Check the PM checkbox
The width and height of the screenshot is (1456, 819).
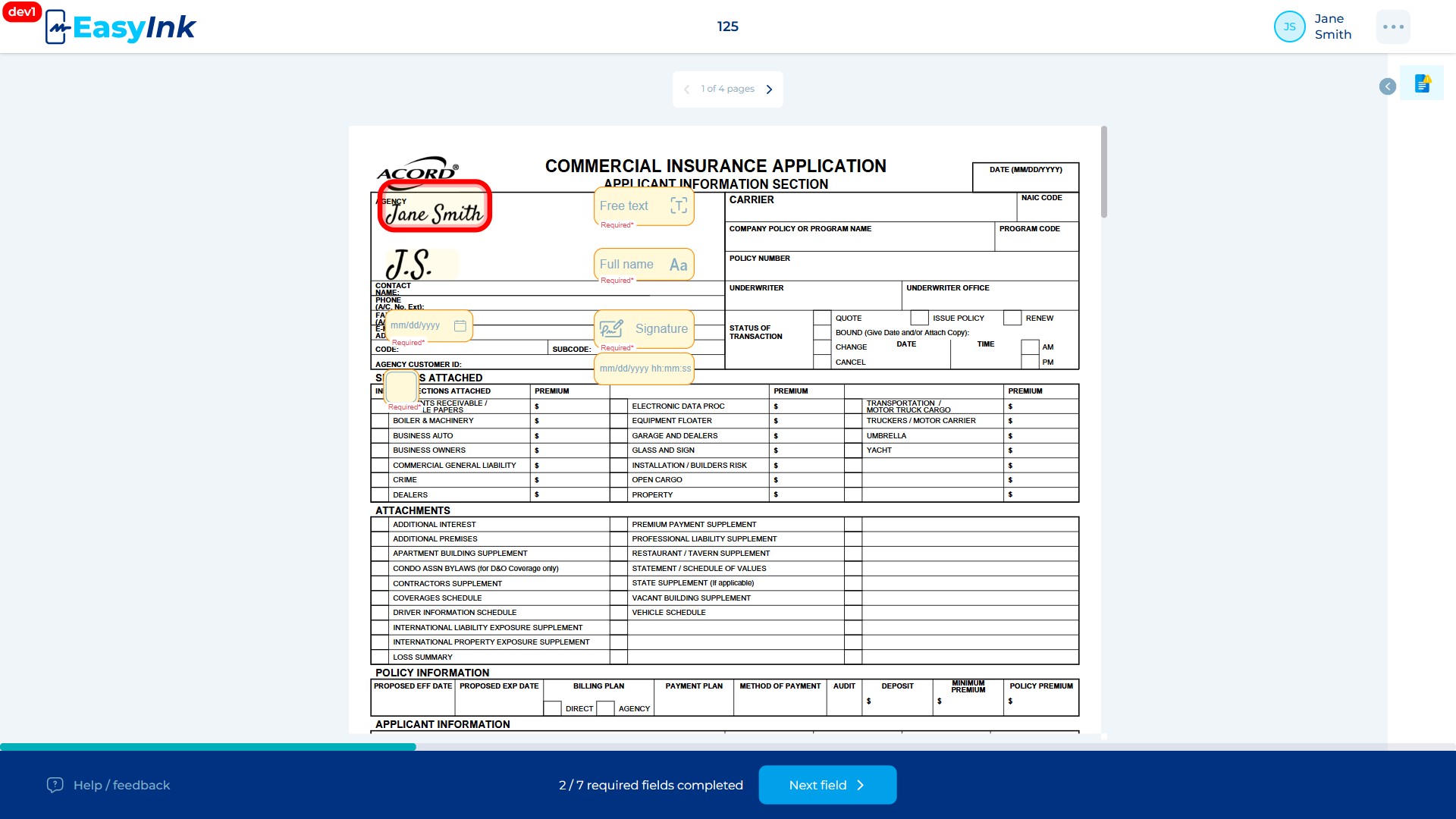click(x=1030, y=362)
